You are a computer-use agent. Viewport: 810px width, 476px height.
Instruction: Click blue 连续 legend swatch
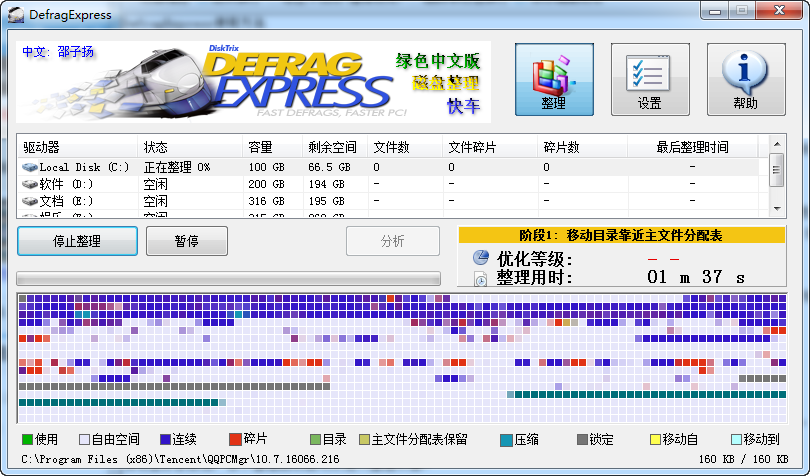click(165, 440)
